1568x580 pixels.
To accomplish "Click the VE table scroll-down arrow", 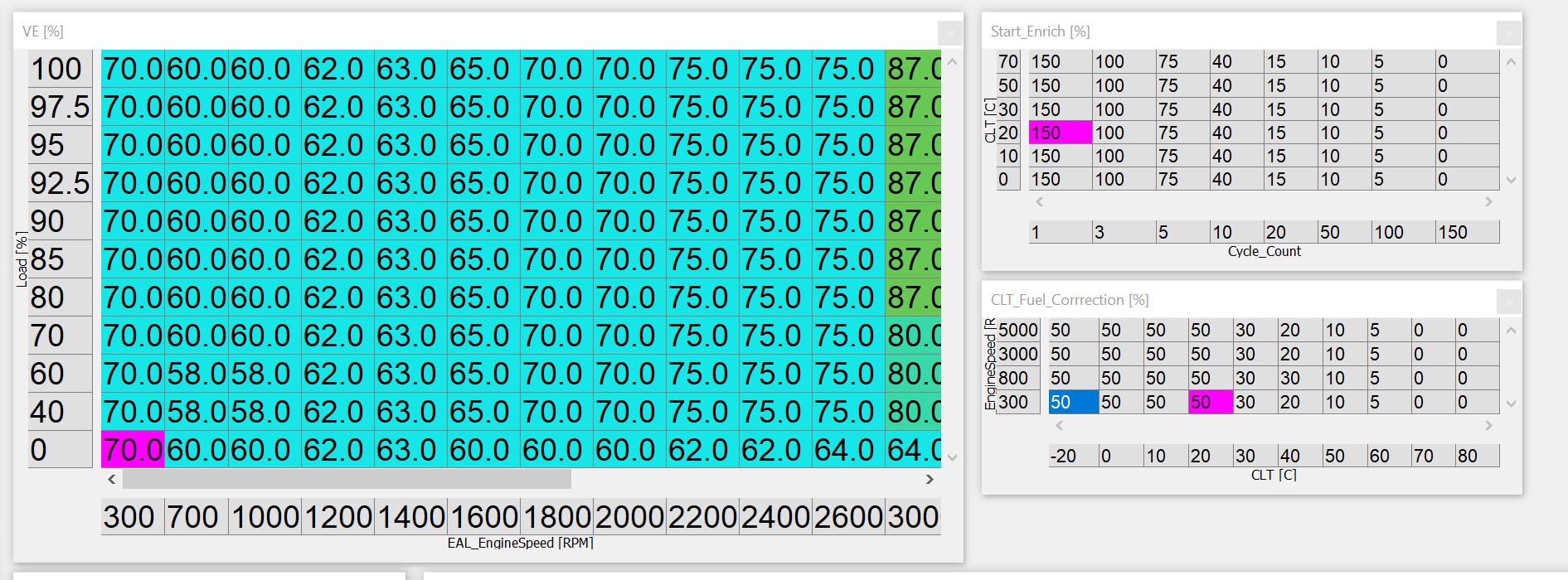I will click(952, 457).
